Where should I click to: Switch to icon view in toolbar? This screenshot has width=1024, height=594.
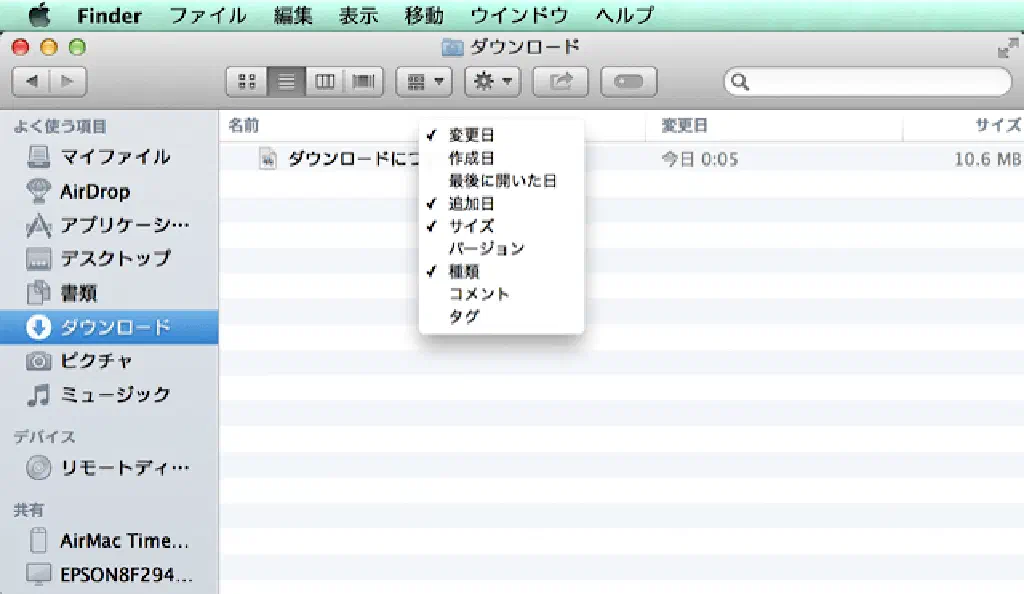247,82
